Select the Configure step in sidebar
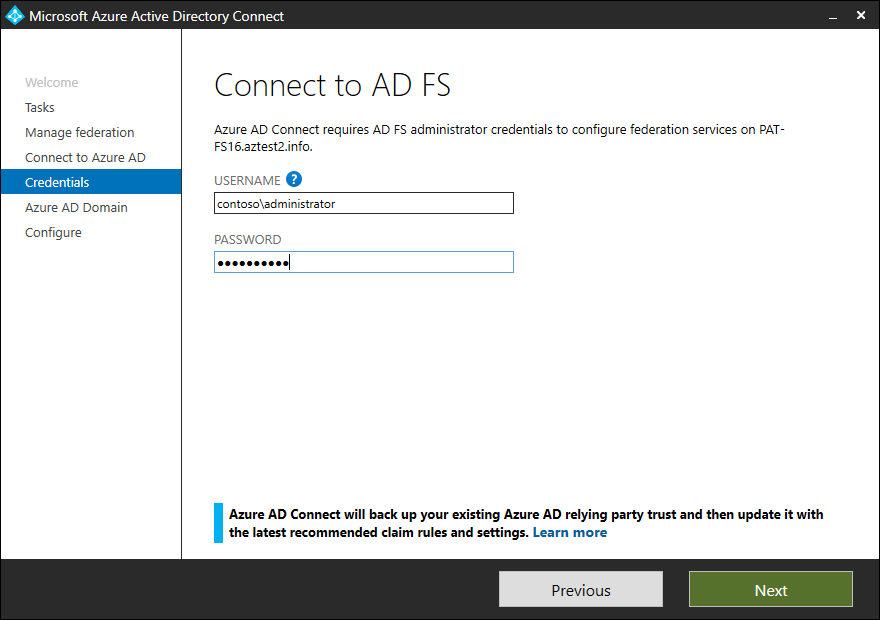Viewport: 880px width, 620px height. [x=55, y=232]
